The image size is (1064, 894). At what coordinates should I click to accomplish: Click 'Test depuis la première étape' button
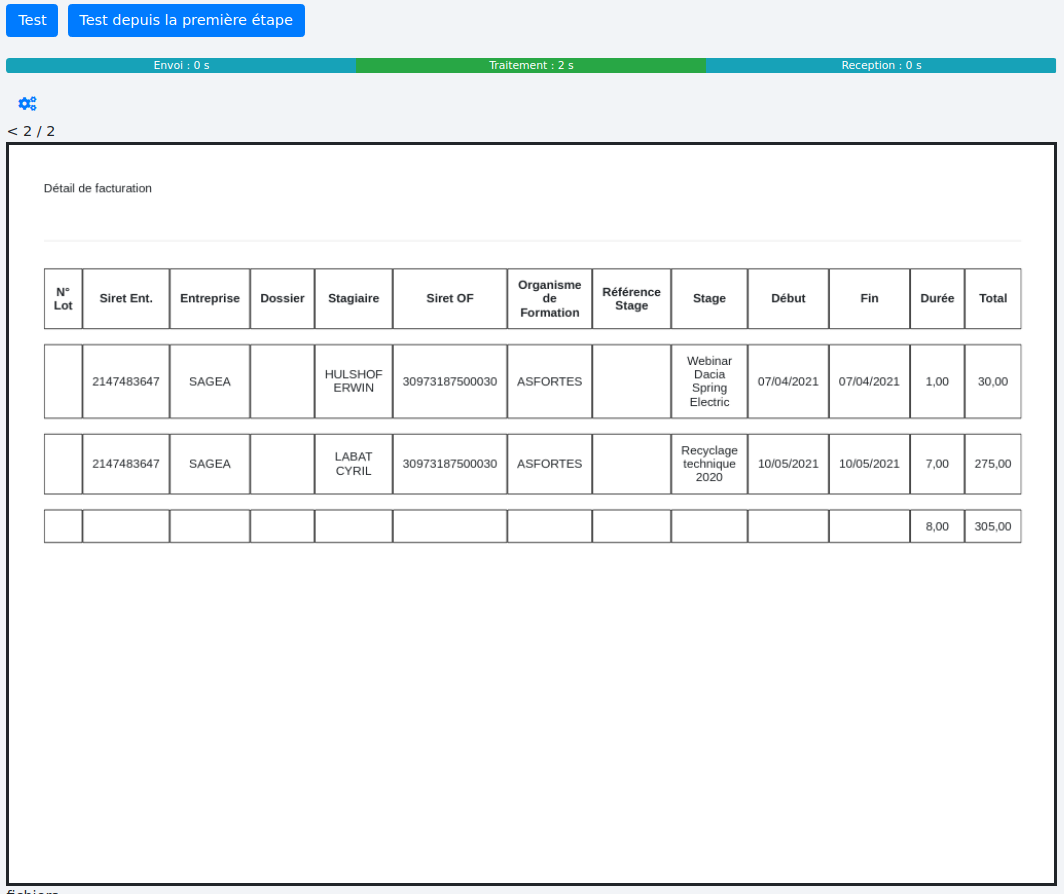(x=186, y=20)
